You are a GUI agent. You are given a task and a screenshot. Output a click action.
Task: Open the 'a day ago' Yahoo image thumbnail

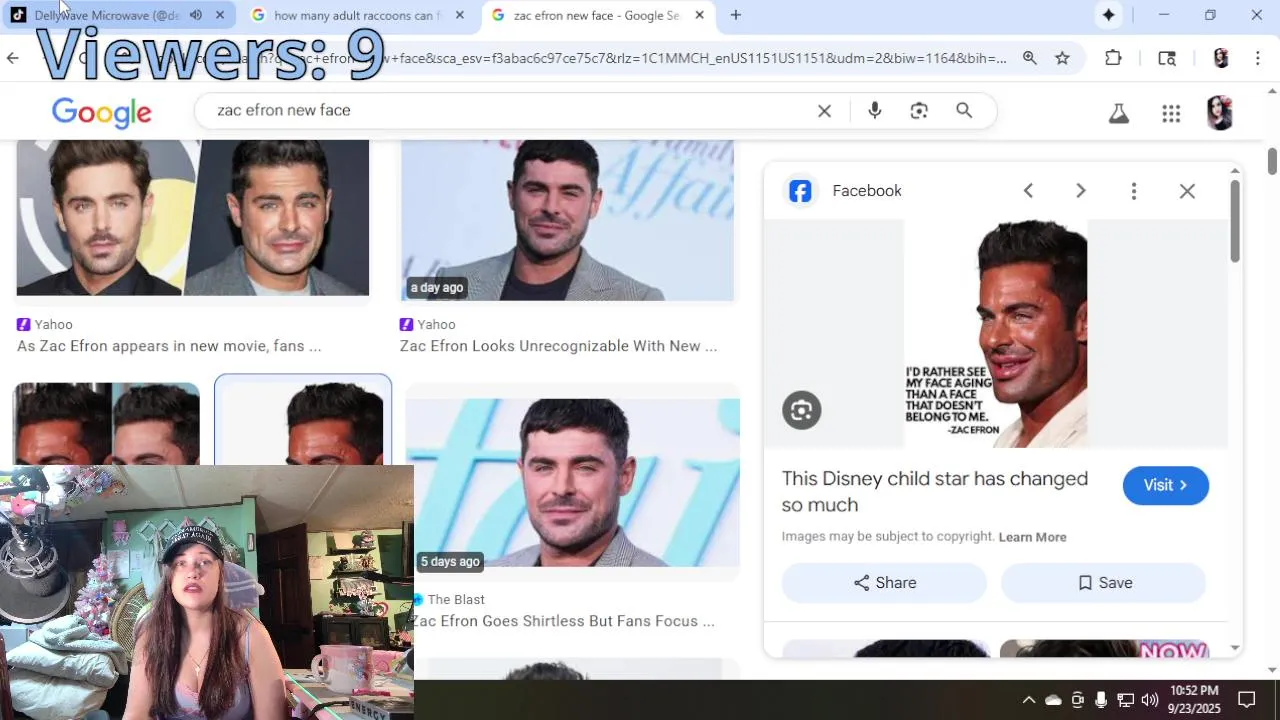[567, 220]
